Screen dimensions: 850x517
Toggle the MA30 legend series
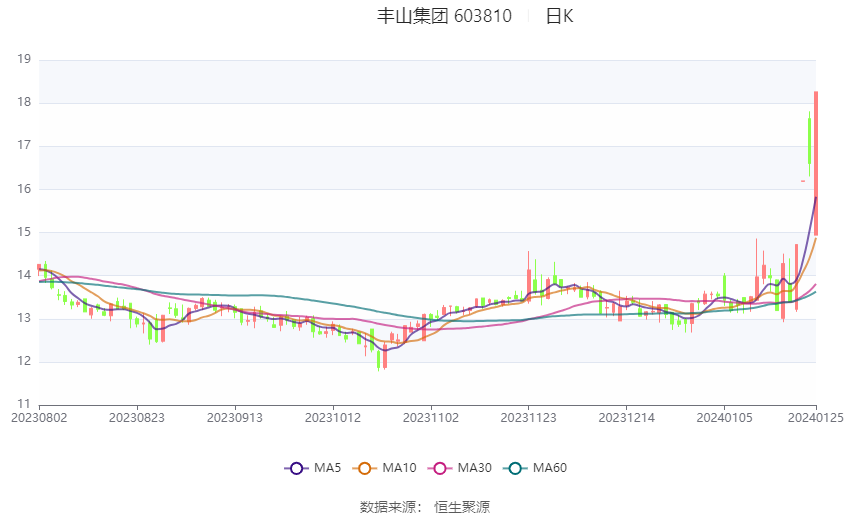tap(460, 468)
